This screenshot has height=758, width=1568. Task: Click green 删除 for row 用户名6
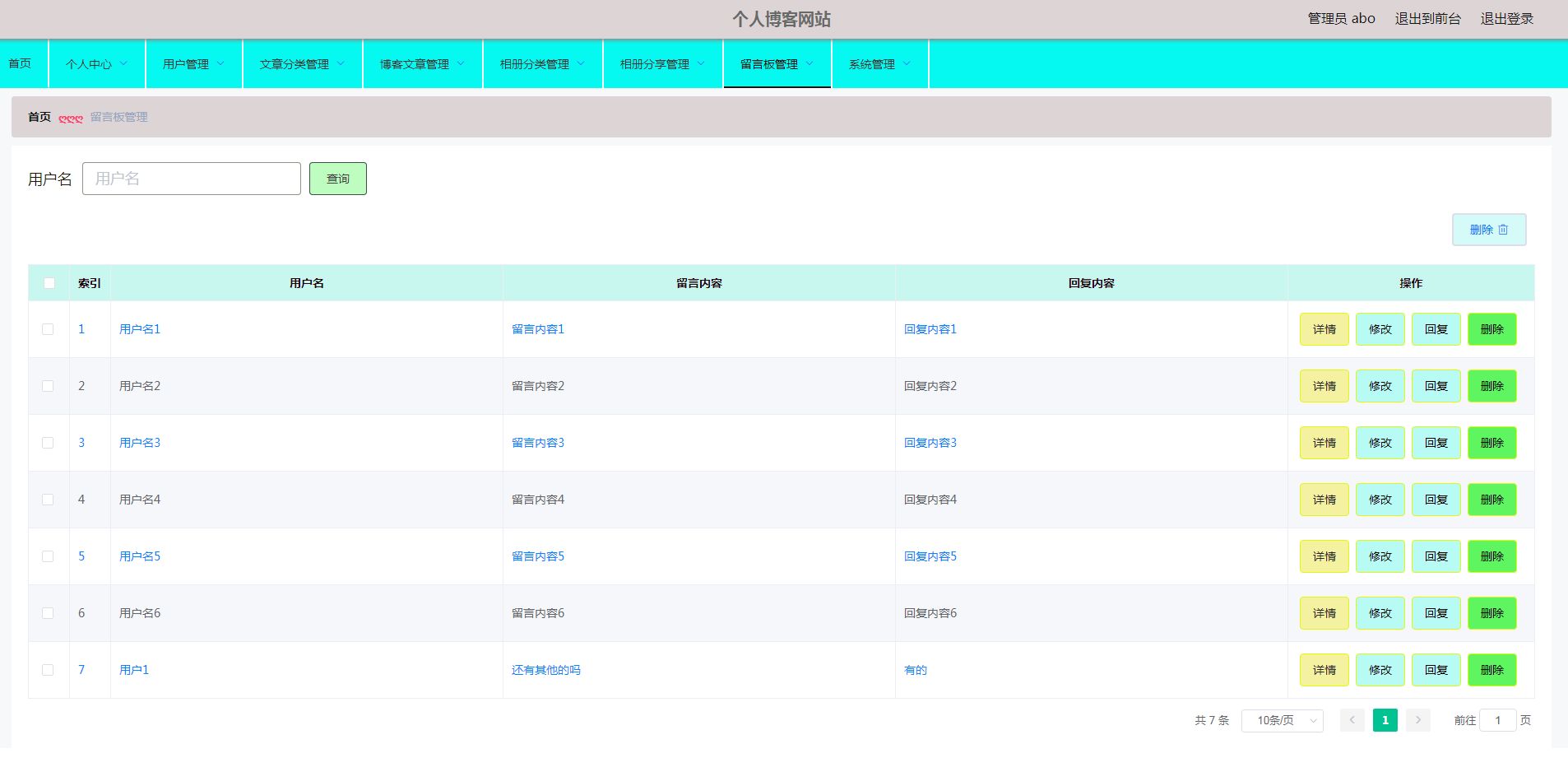point(1492,613)
